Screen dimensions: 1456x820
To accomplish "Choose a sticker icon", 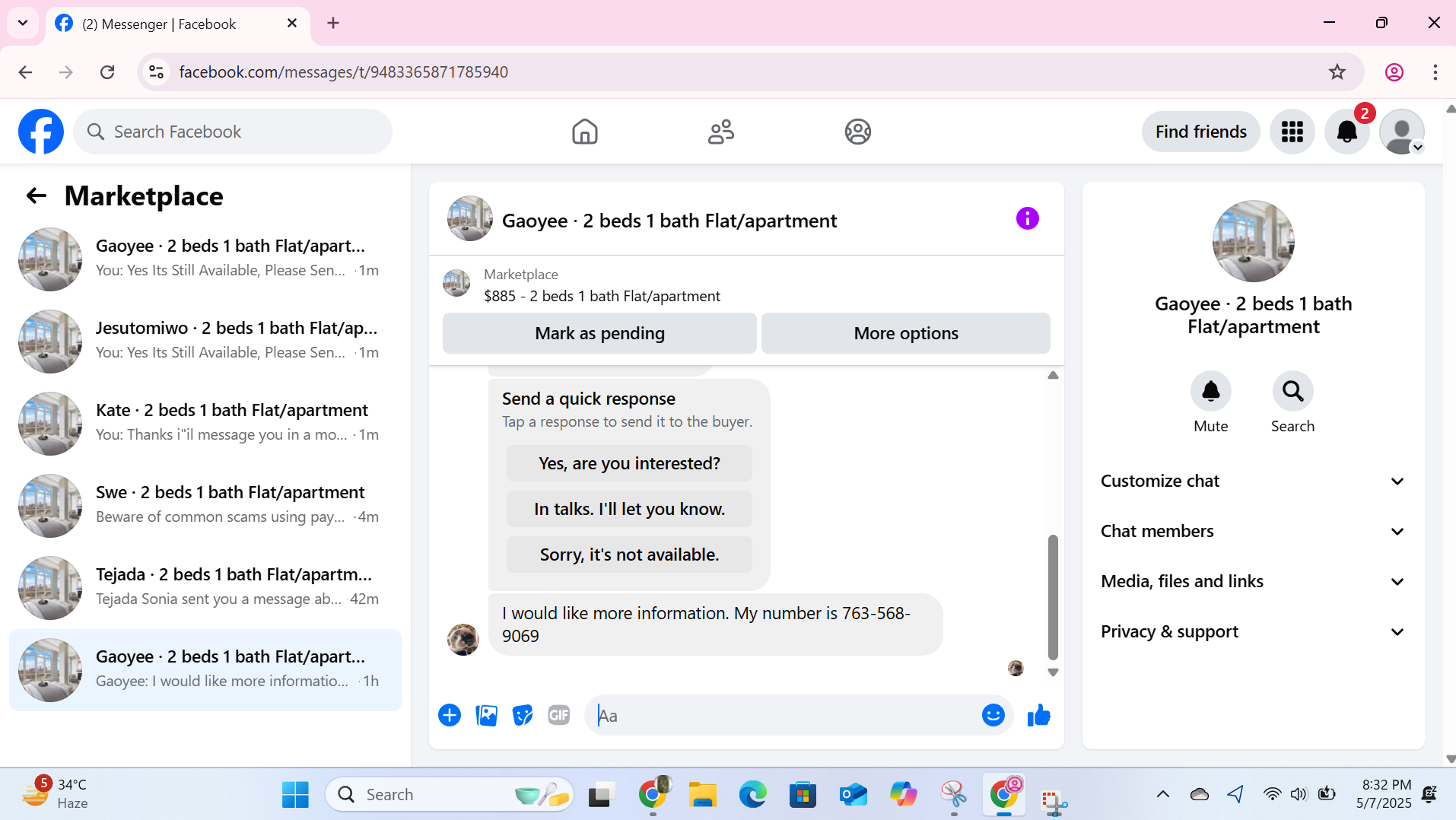I will tap(523, 715).
